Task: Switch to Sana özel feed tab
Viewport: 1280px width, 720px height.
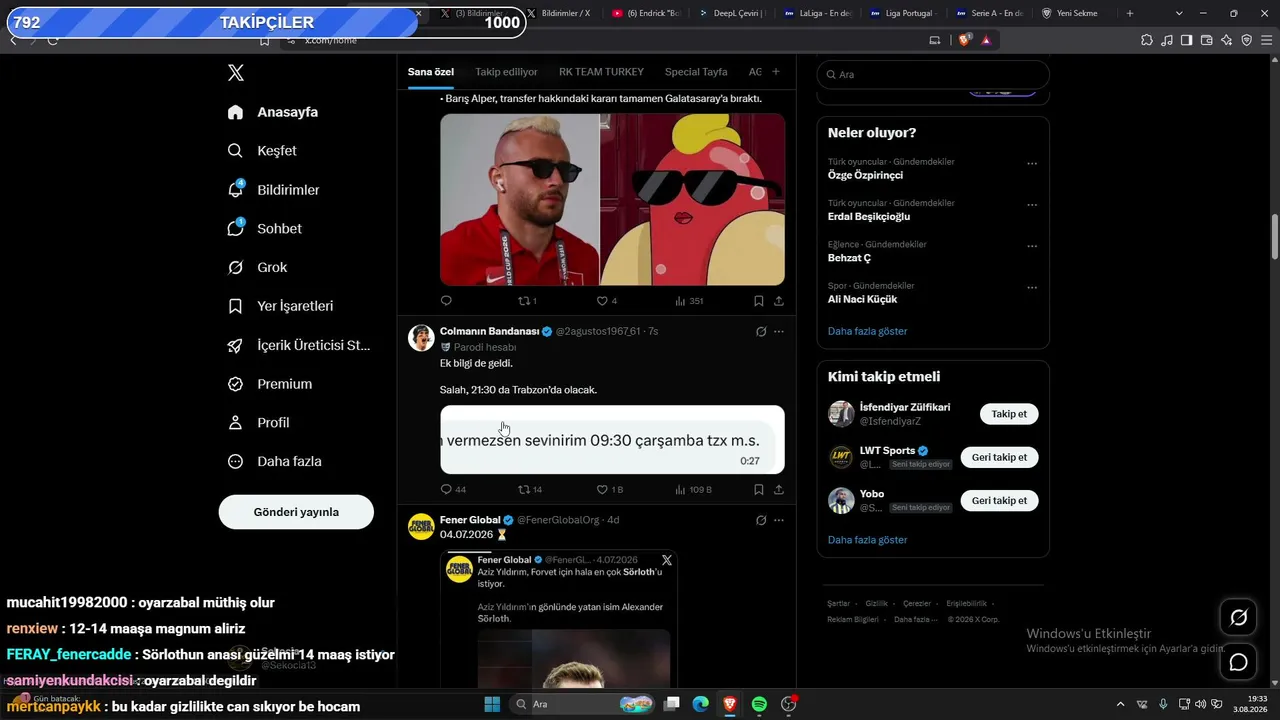Action: [431, 72]
